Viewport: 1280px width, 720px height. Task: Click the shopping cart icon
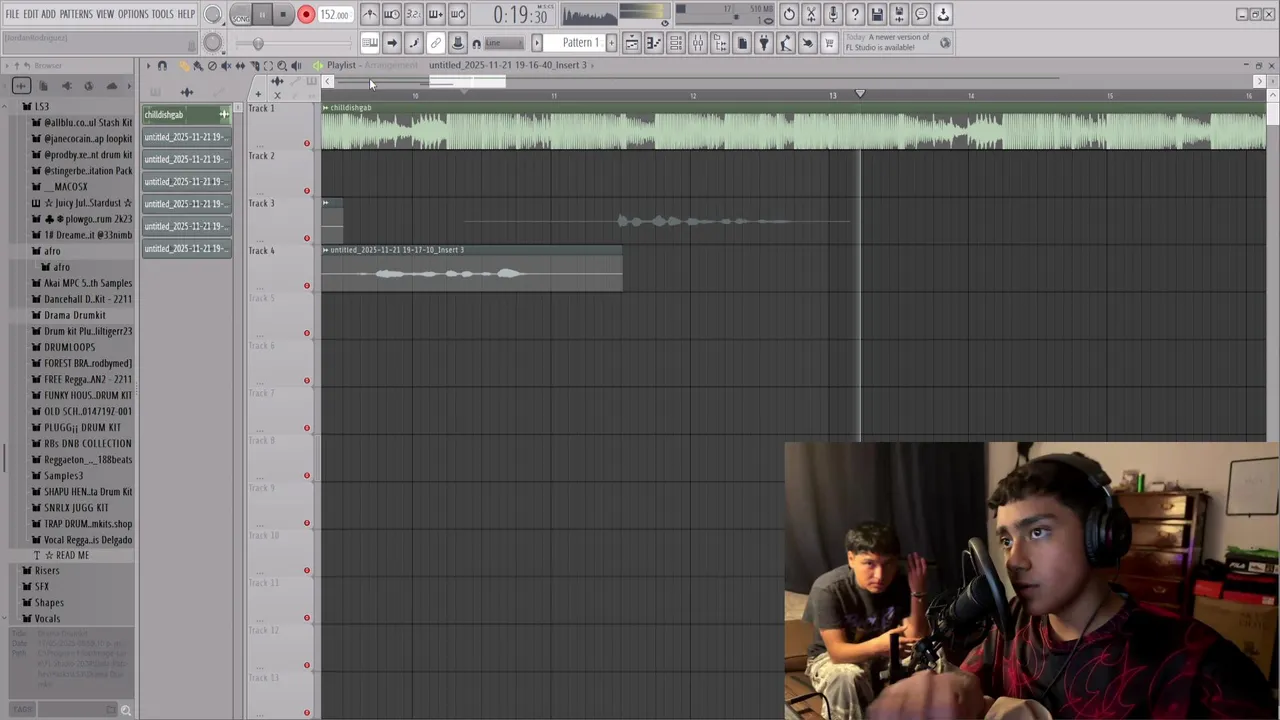830,43
